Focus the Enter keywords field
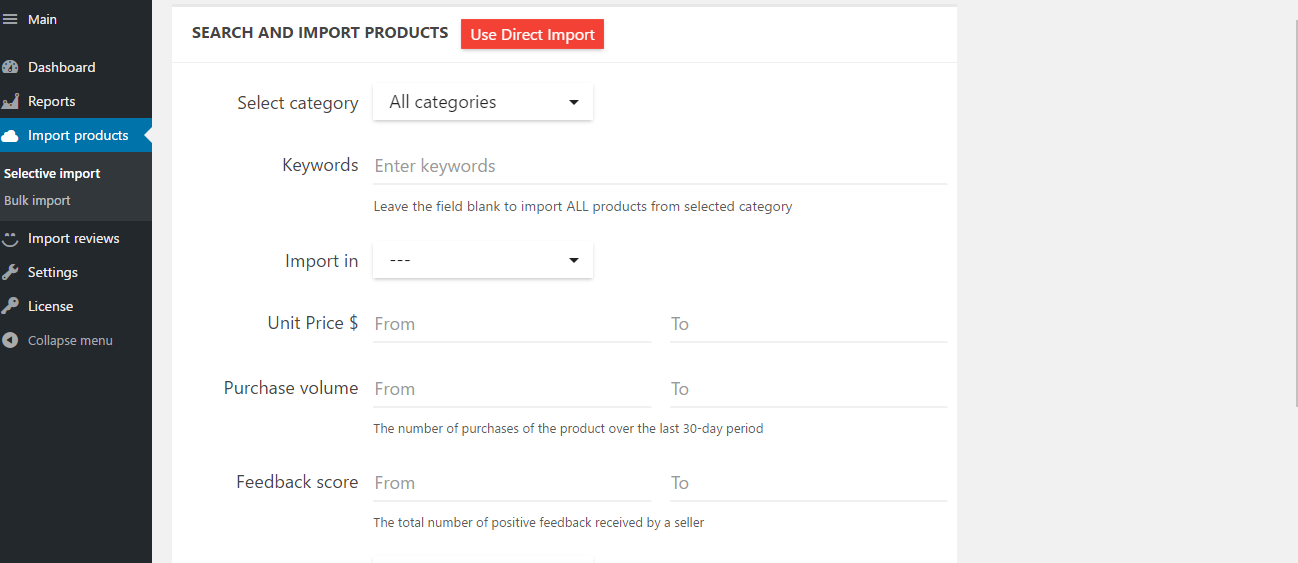Screen dimensions: 1298x563 [x=659, y=166]
